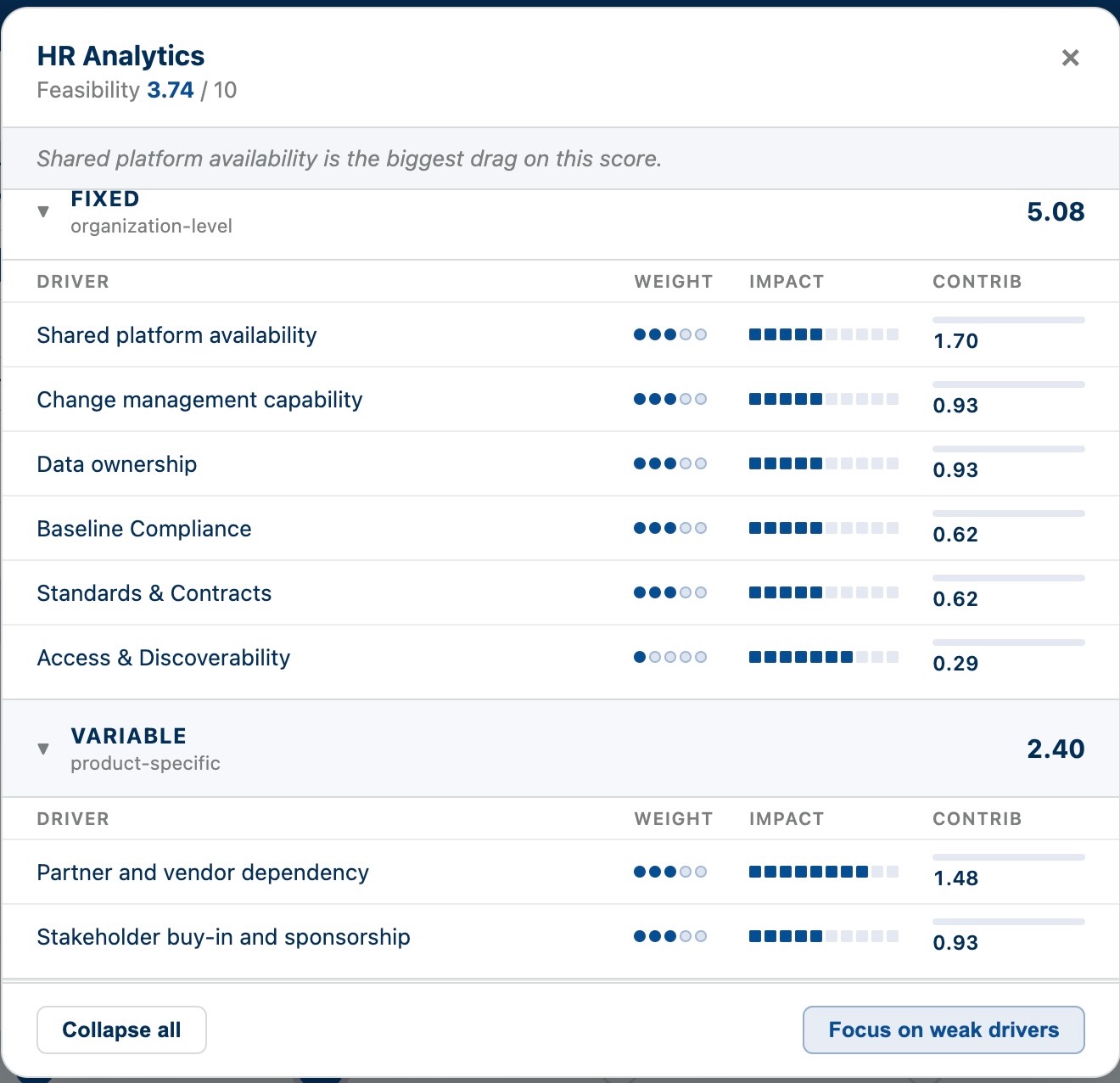Image resolution: width=1120 pixels, height=1083 pixels.
Task: Click weight dots for Shared platform availability
Action: 670,334
